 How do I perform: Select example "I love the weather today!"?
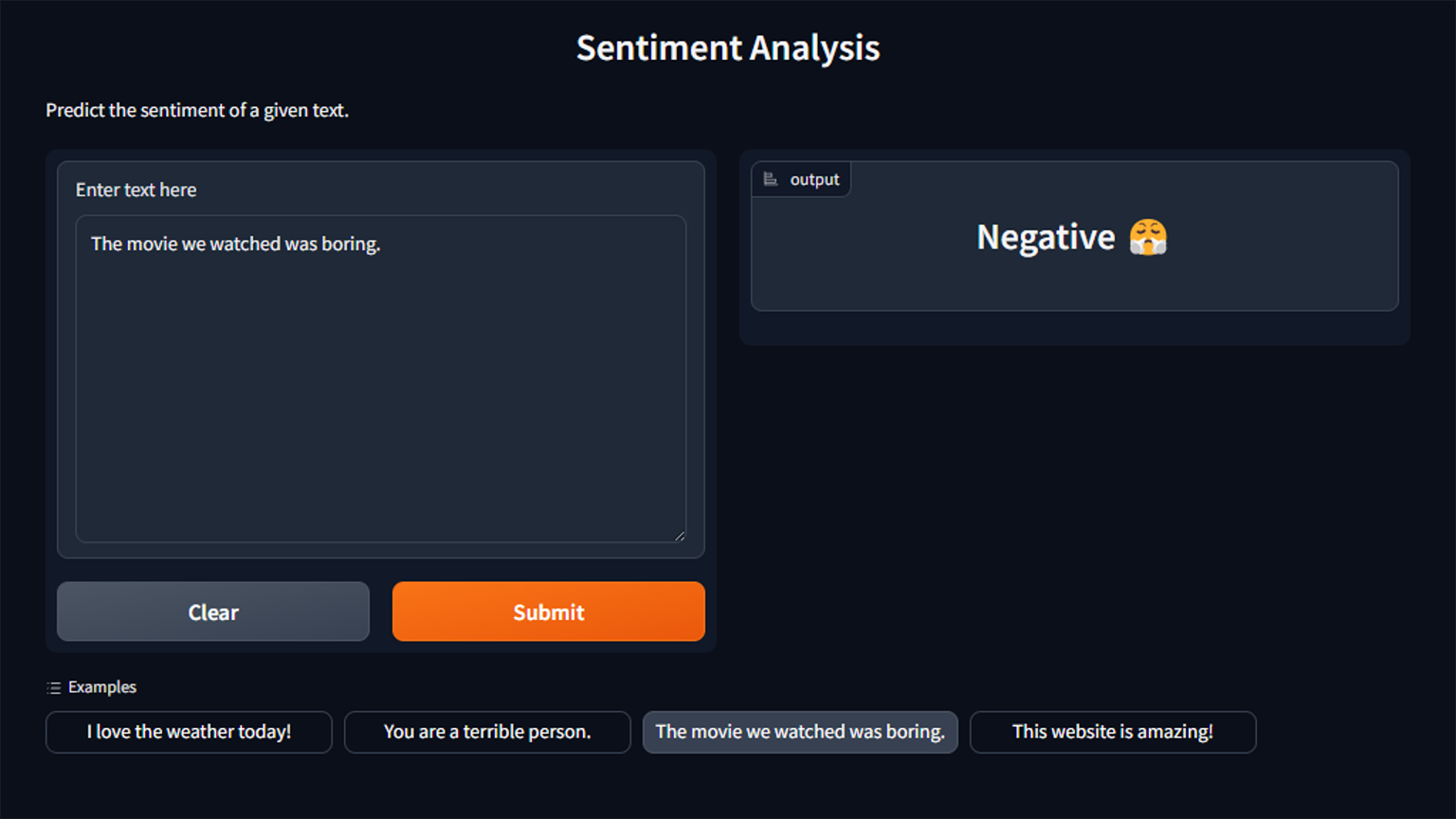(x=189, y=732)
